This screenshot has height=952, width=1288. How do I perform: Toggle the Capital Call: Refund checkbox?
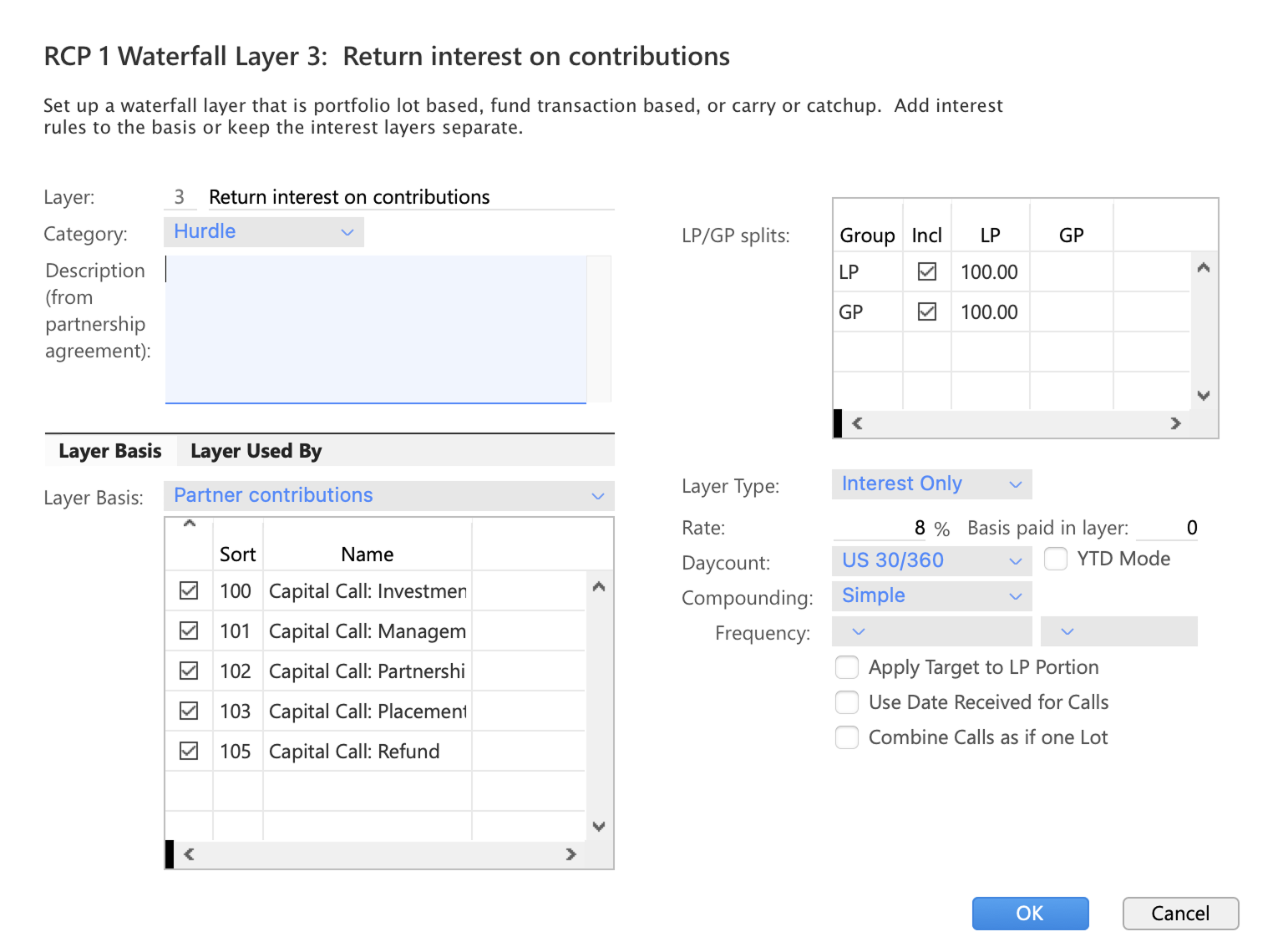click(x=189, y=751)
